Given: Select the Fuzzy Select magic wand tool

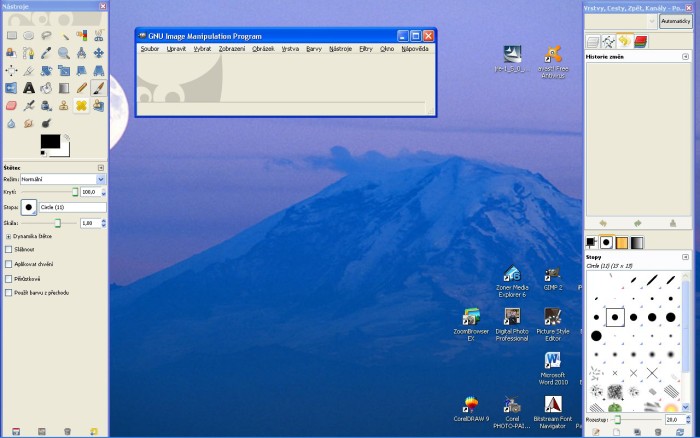Looking at the screenshot, I should 64,35.
